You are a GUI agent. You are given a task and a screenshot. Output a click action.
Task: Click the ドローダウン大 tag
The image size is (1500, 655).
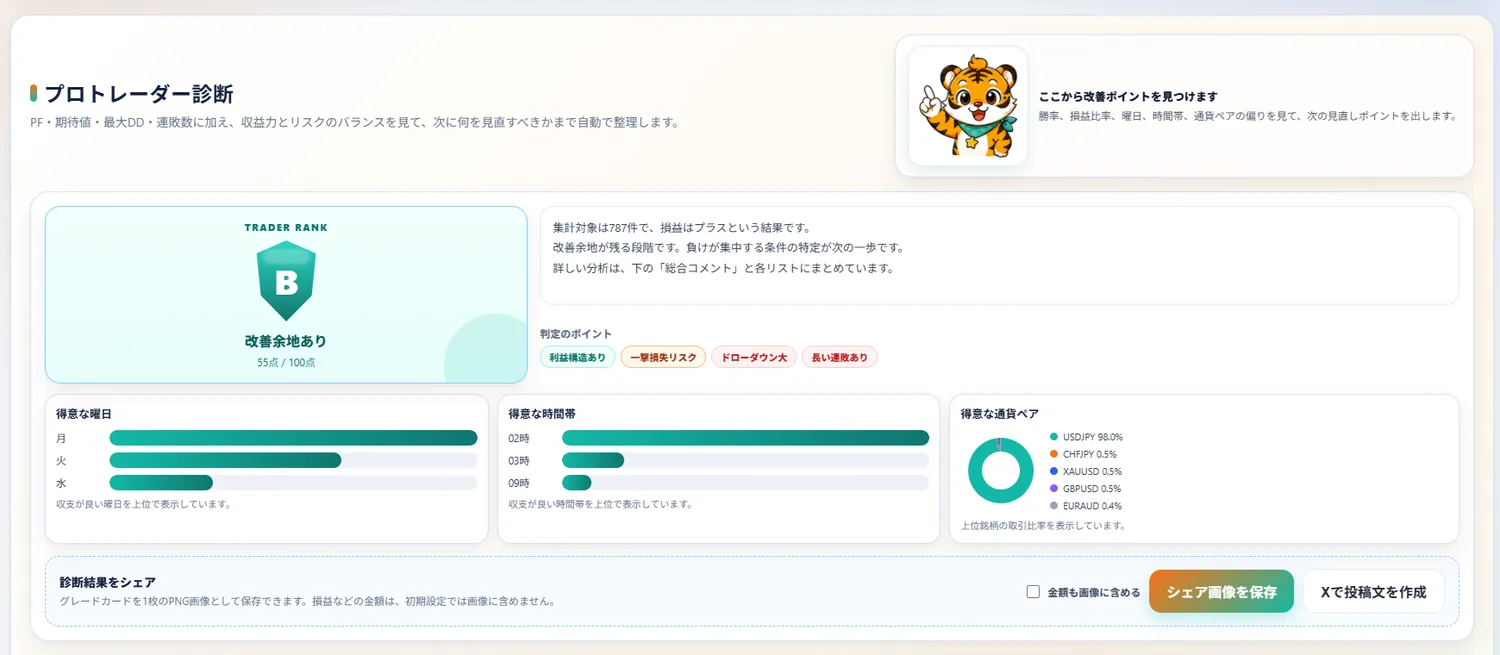click(x=754, y=357)
